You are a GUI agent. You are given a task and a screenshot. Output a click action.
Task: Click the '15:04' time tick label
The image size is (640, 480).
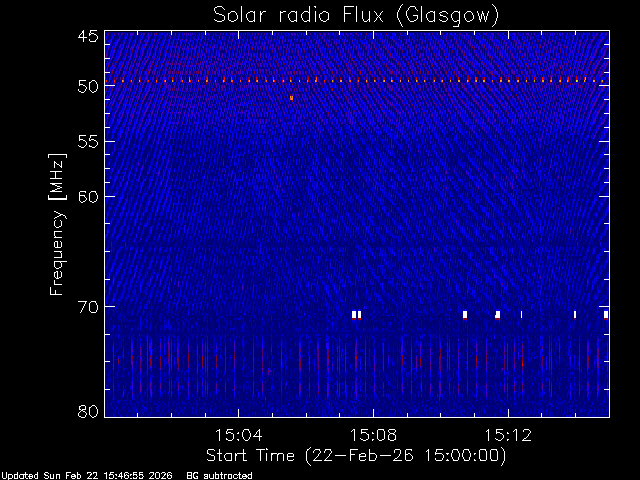[x=238, y=435]
